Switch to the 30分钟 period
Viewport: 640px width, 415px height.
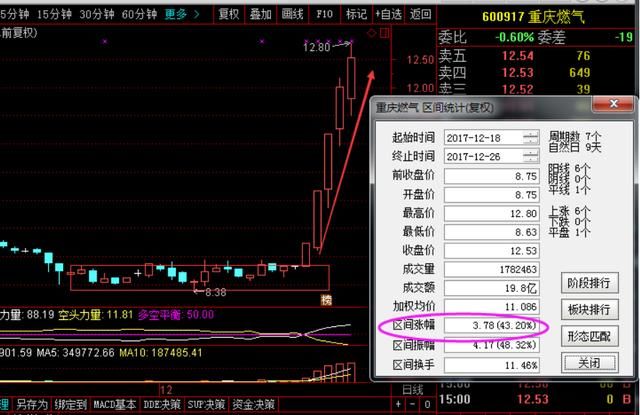click(97, 15)
